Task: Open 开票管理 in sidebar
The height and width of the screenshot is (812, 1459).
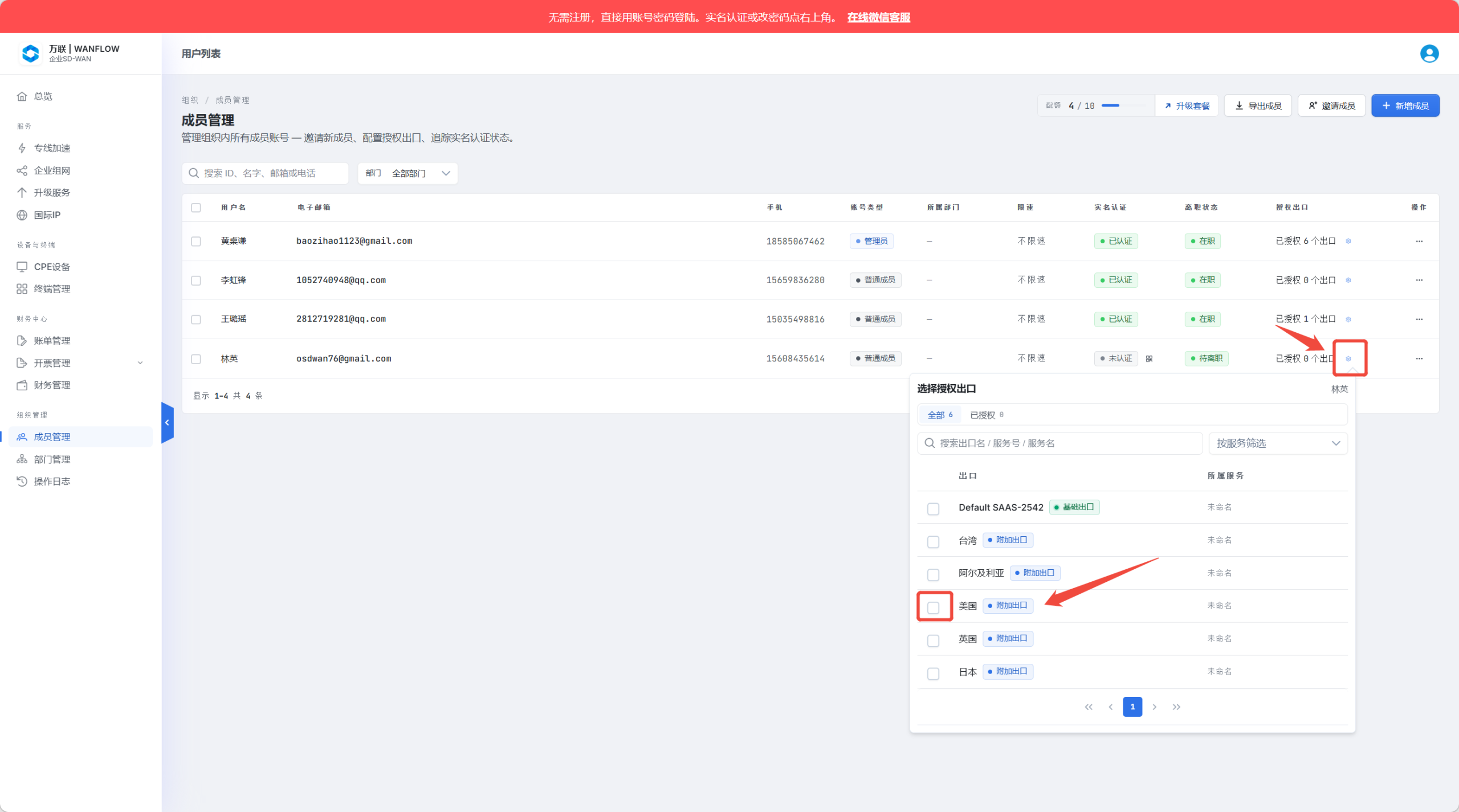Action: (80, 363)
